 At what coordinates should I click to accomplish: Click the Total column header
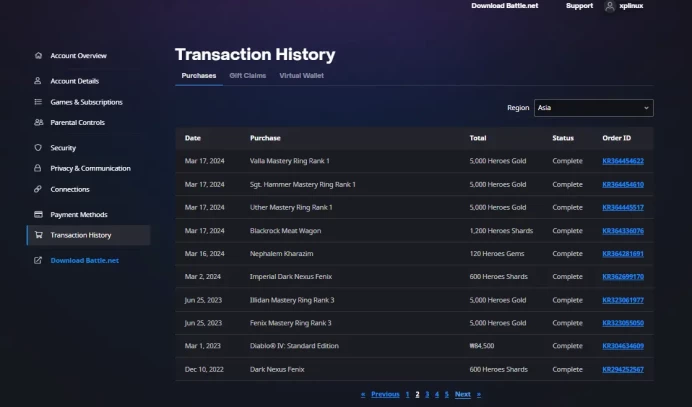click(478, 138)
